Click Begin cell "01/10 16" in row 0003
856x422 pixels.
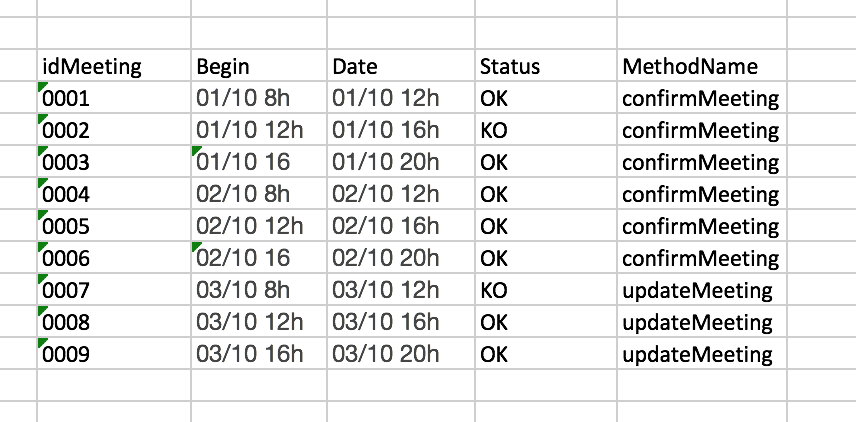pyautogui.click(x=242, y=162)
